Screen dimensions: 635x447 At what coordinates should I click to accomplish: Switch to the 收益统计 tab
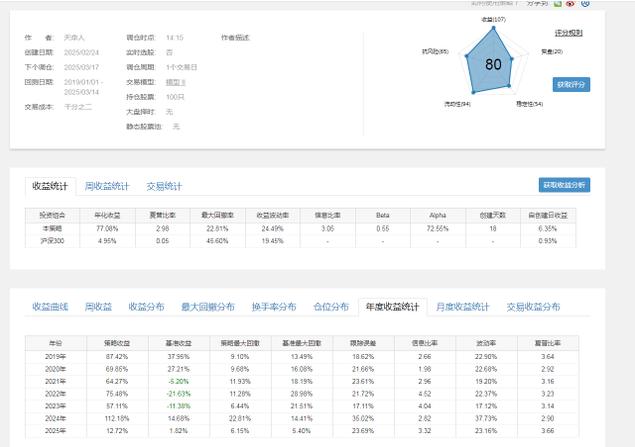pyautogui.click(x=51, y=185)
